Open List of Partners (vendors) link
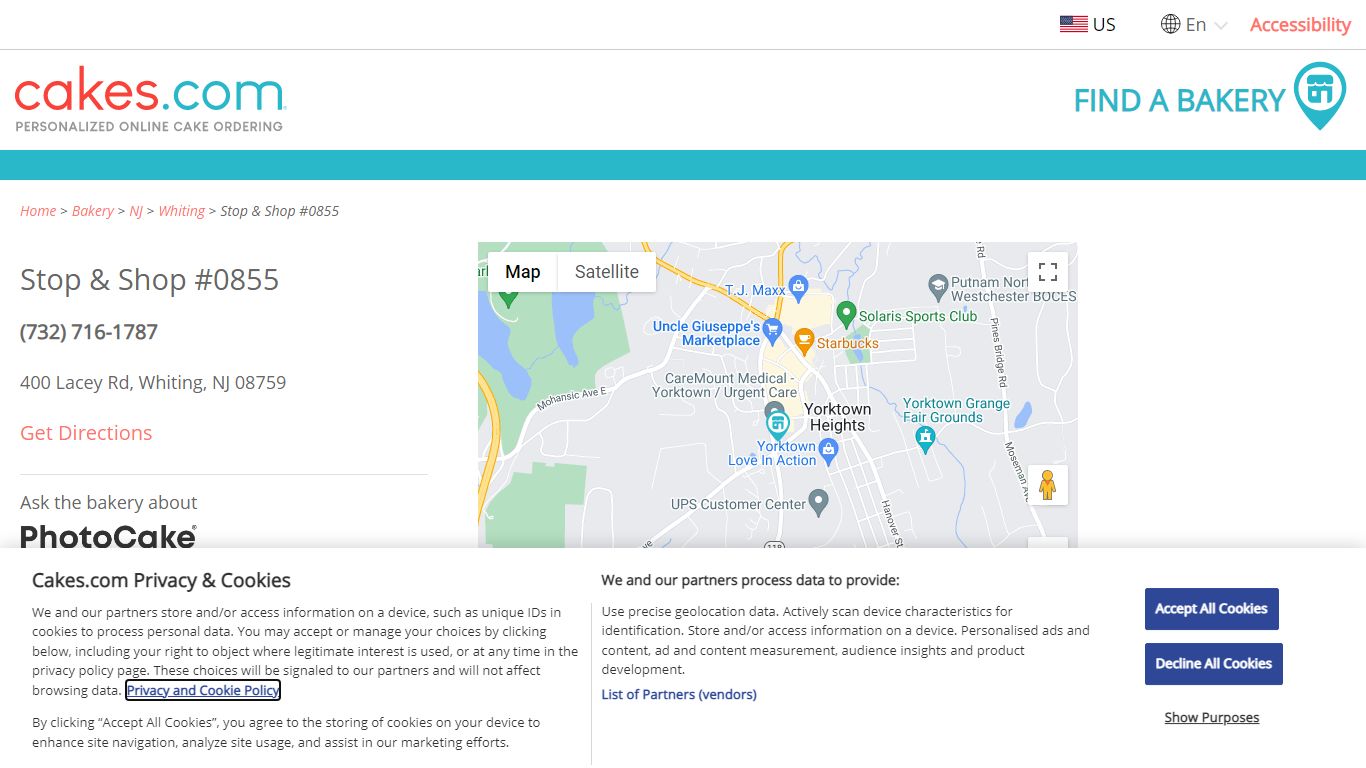This screenshot has height=768, width=1366. pyautogui.click(x=679, y=694)
